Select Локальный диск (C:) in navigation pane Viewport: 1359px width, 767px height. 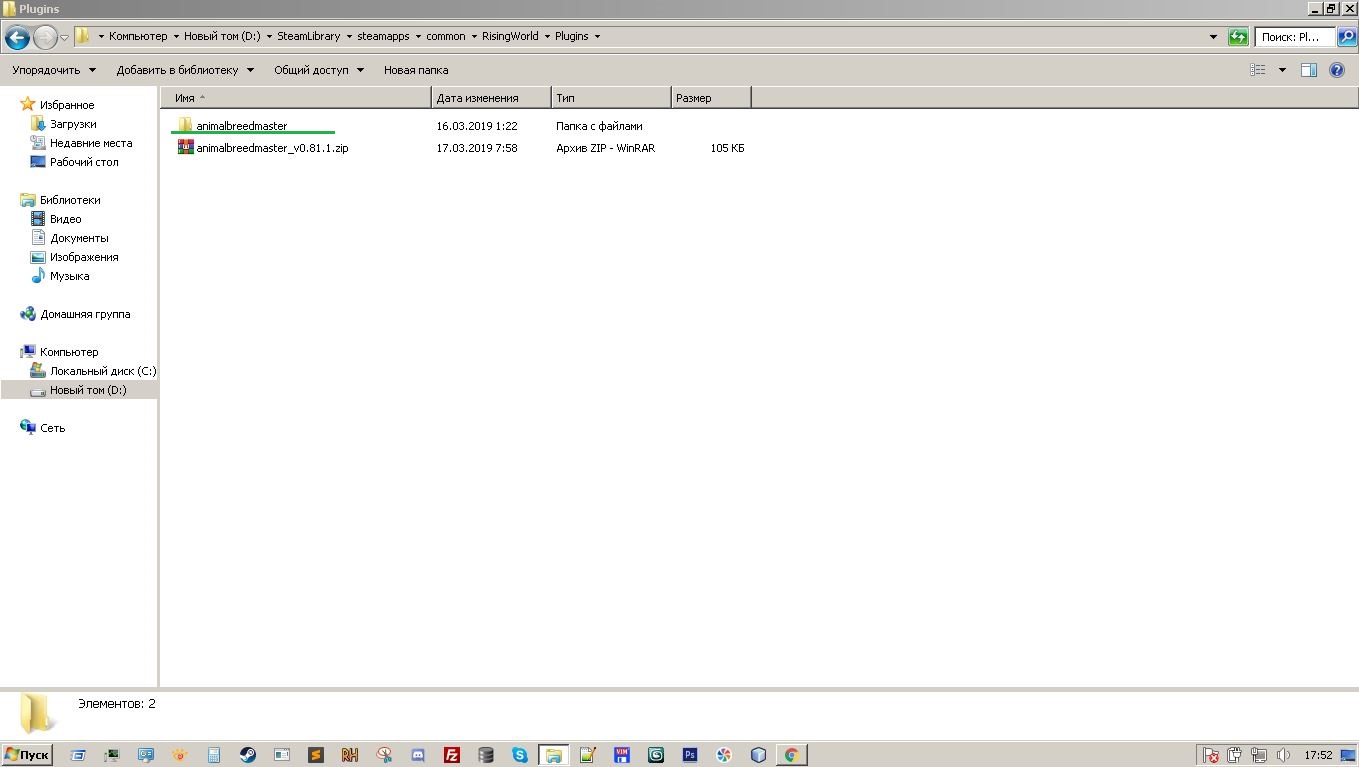102,371
